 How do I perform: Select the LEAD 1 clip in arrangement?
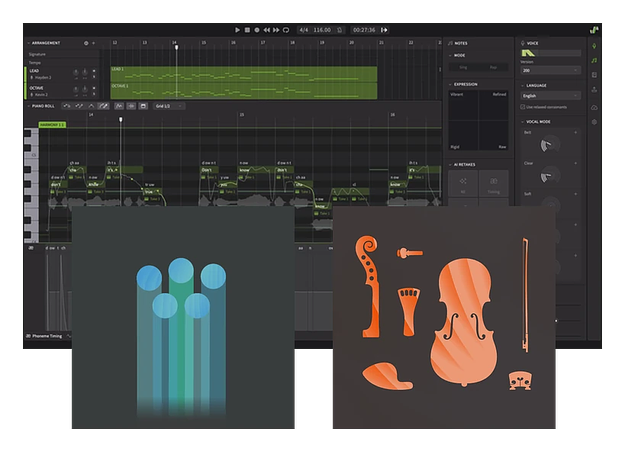(x=244, y=74)
